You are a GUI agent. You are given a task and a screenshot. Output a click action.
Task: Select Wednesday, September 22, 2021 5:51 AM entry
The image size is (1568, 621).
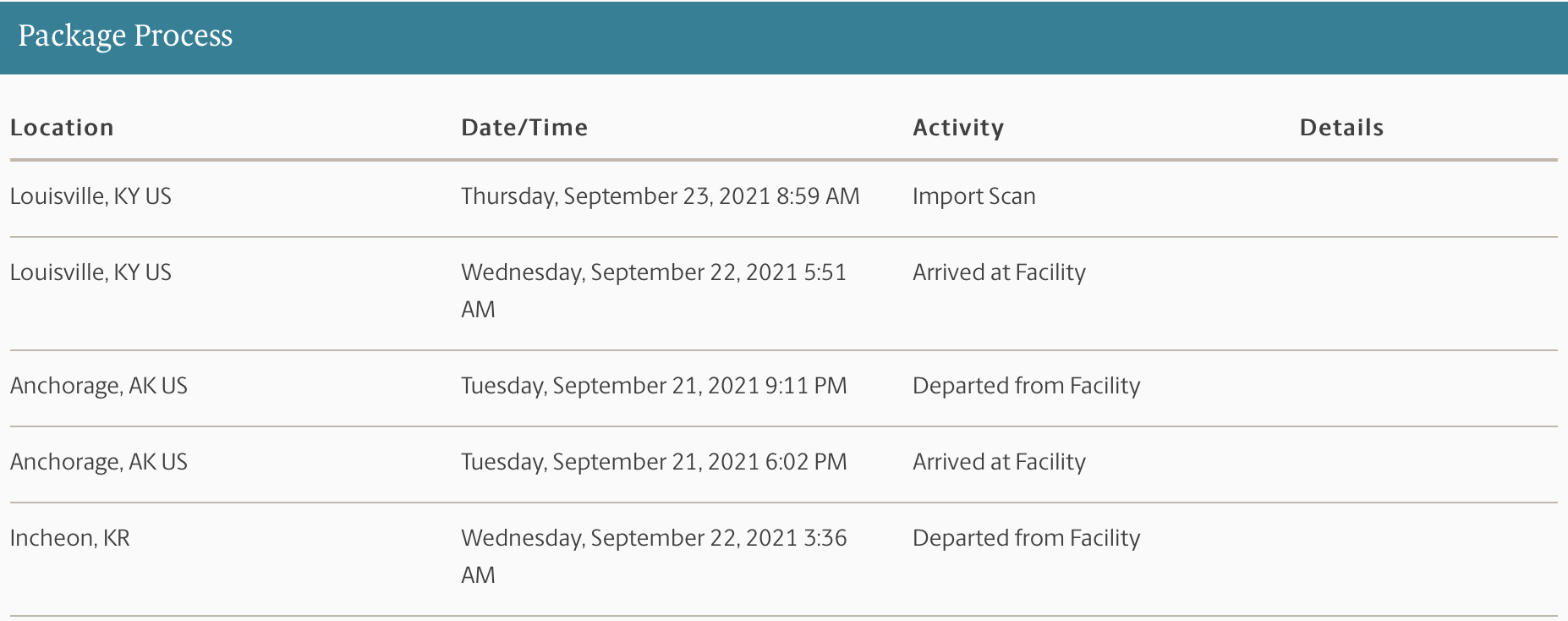[653, 291]
